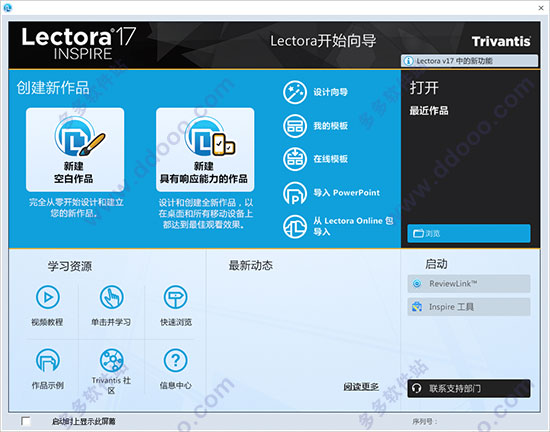Click 从 Lectora Online 包导入 text

point(353,226)
